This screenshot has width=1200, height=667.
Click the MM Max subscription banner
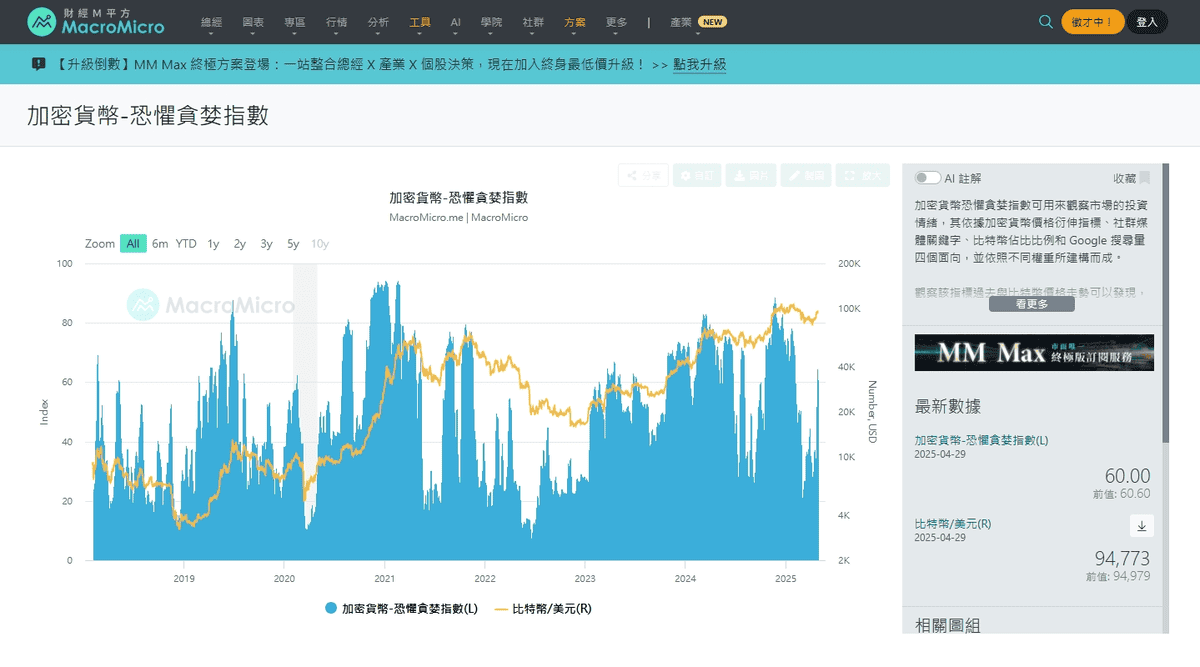(1034, 352)
